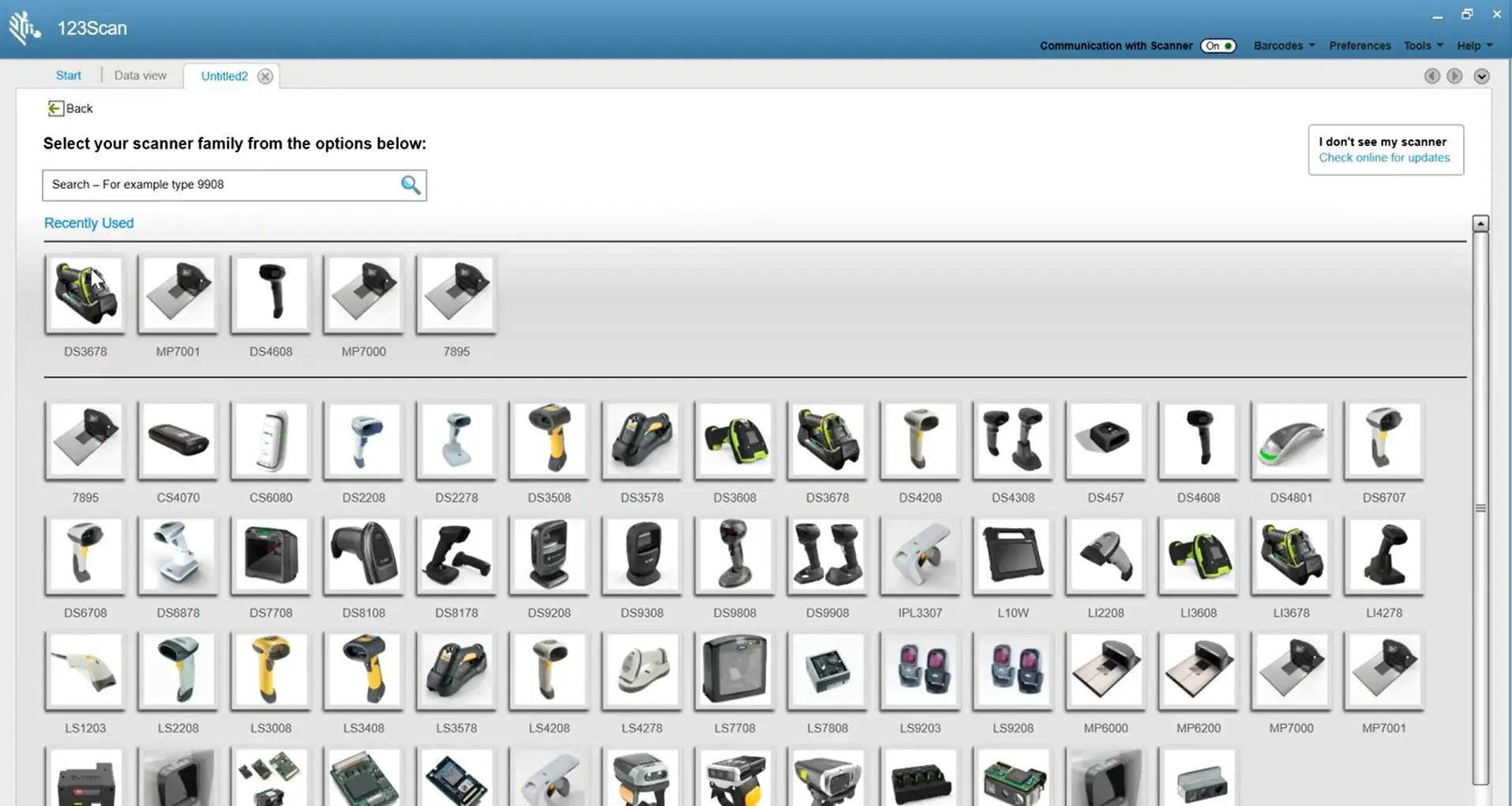The height and width of the screenshot is (806, 1512).
Task: Select the DS8178 scanner
Action: click(x=456, y=556)
